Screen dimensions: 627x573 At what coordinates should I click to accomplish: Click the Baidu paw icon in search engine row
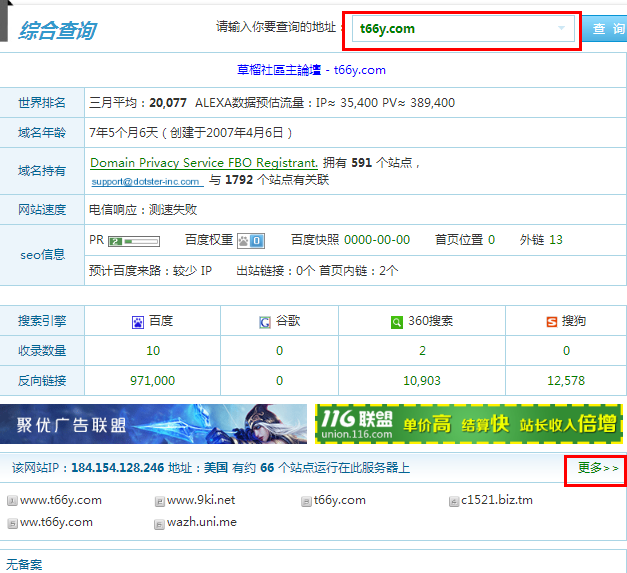pos(138,322)
